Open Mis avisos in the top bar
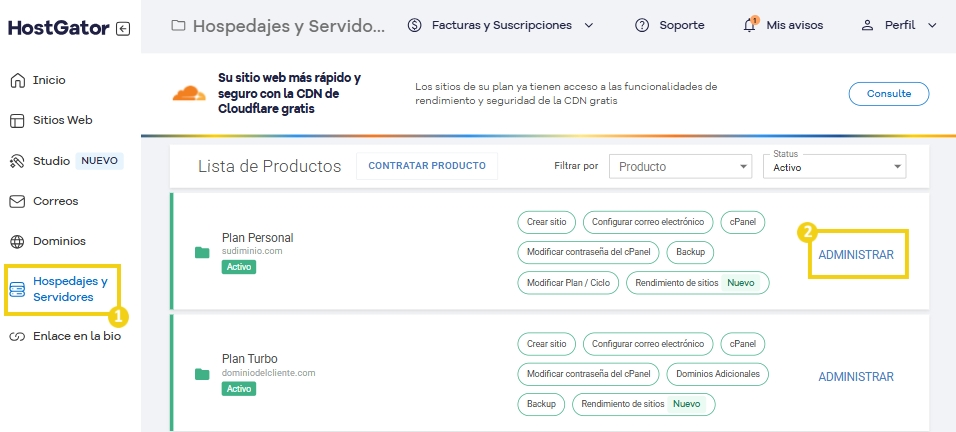This screenshot has height=432, width=956. point(794,26)
